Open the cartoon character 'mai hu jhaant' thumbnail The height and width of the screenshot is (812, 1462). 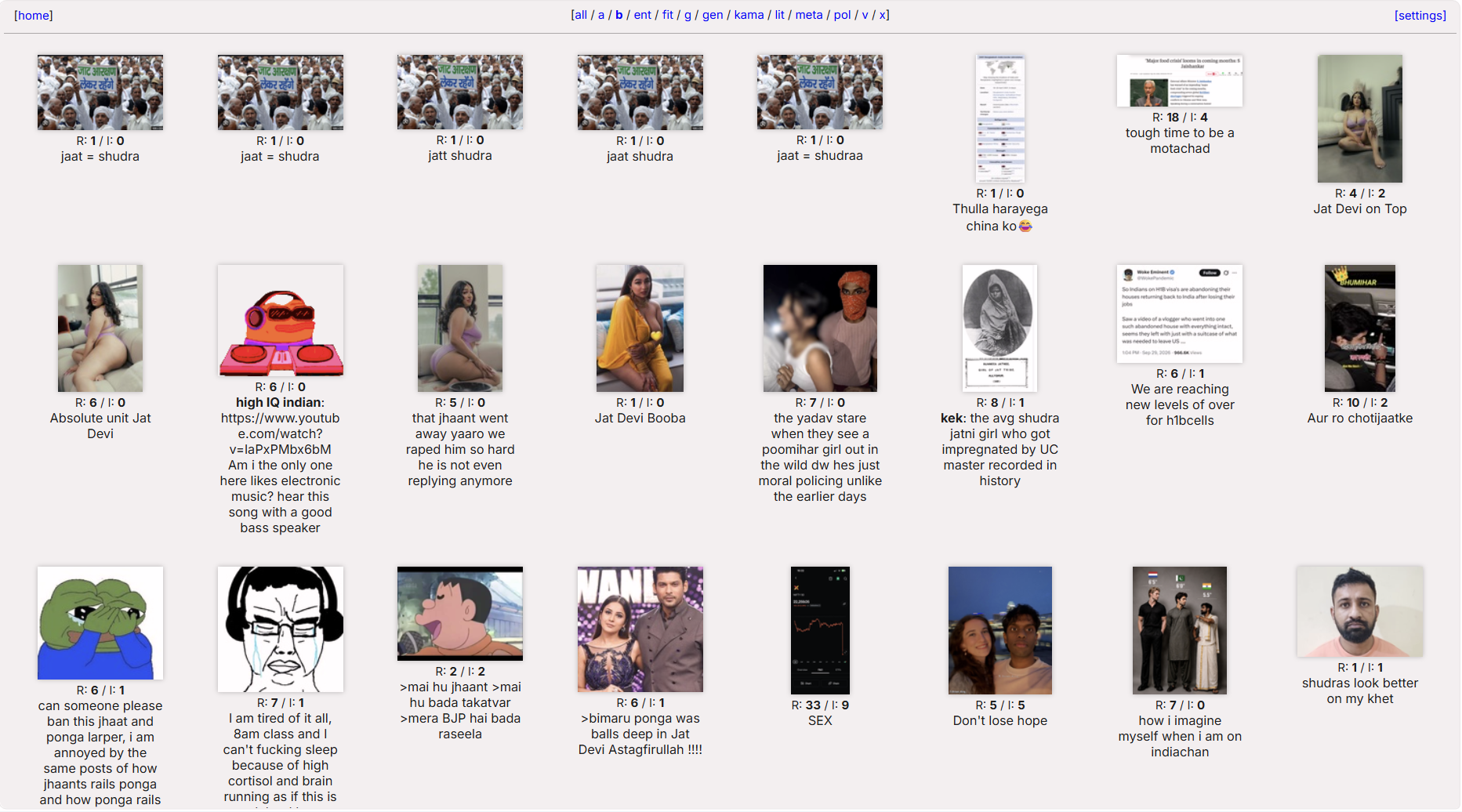pyautogui.click(x=460, y=614)
